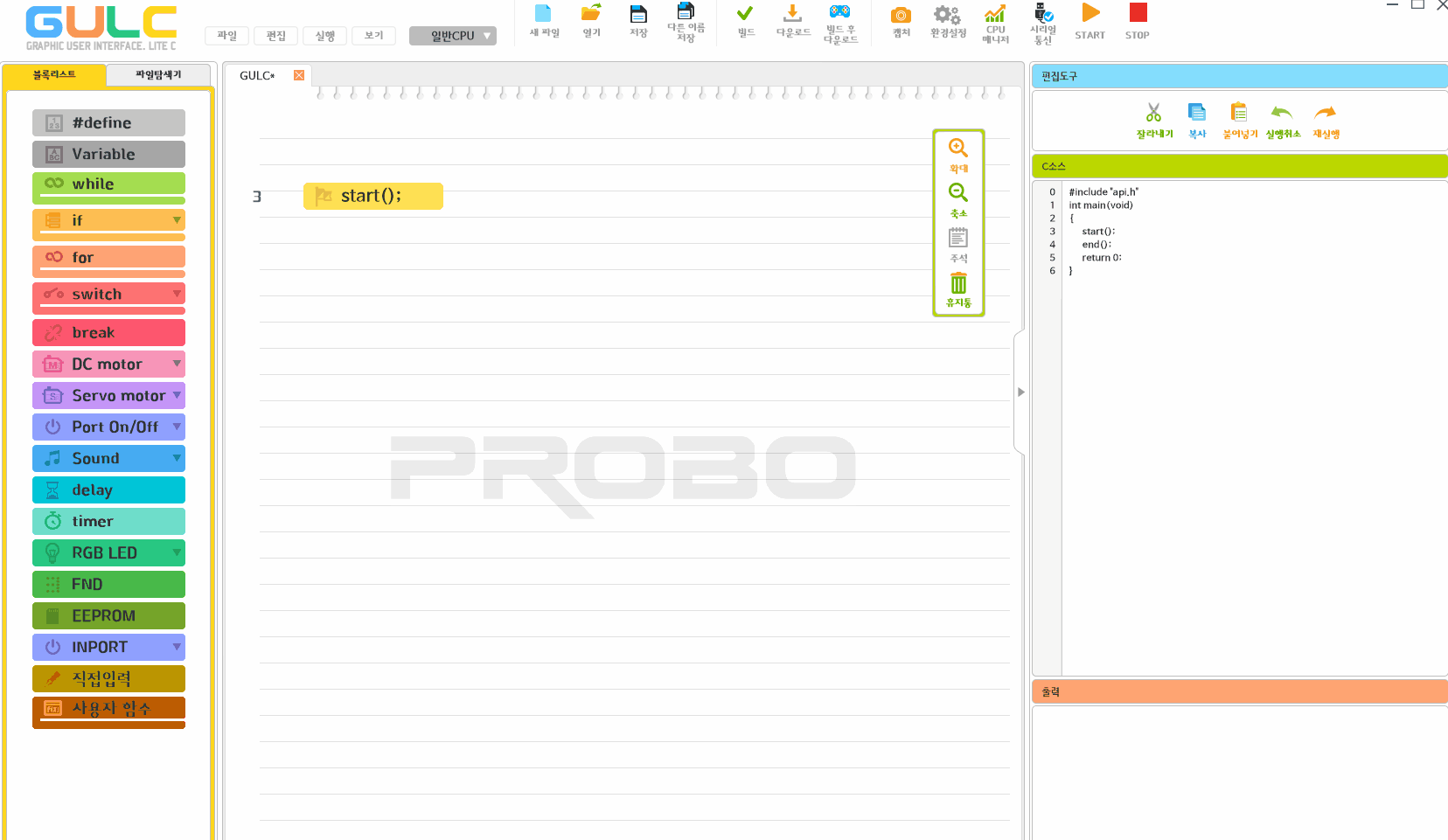Close the GULC* document tab
The width and height of the screenshot is (1448, 840).
coord(299,75)
